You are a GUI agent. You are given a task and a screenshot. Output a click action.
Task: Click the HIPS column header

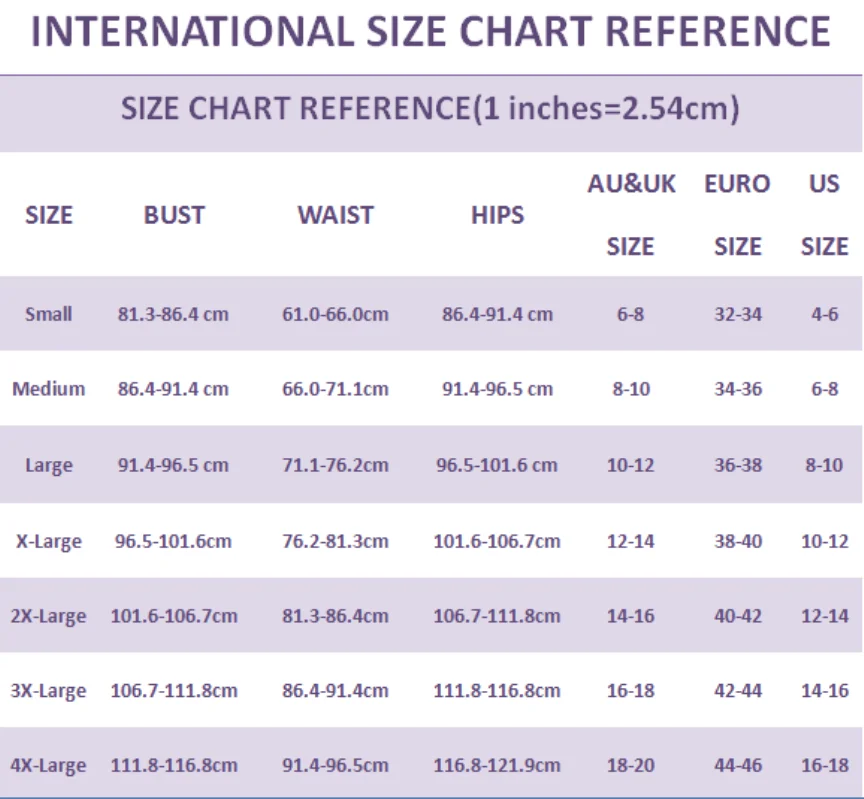(x=497, y=215)
